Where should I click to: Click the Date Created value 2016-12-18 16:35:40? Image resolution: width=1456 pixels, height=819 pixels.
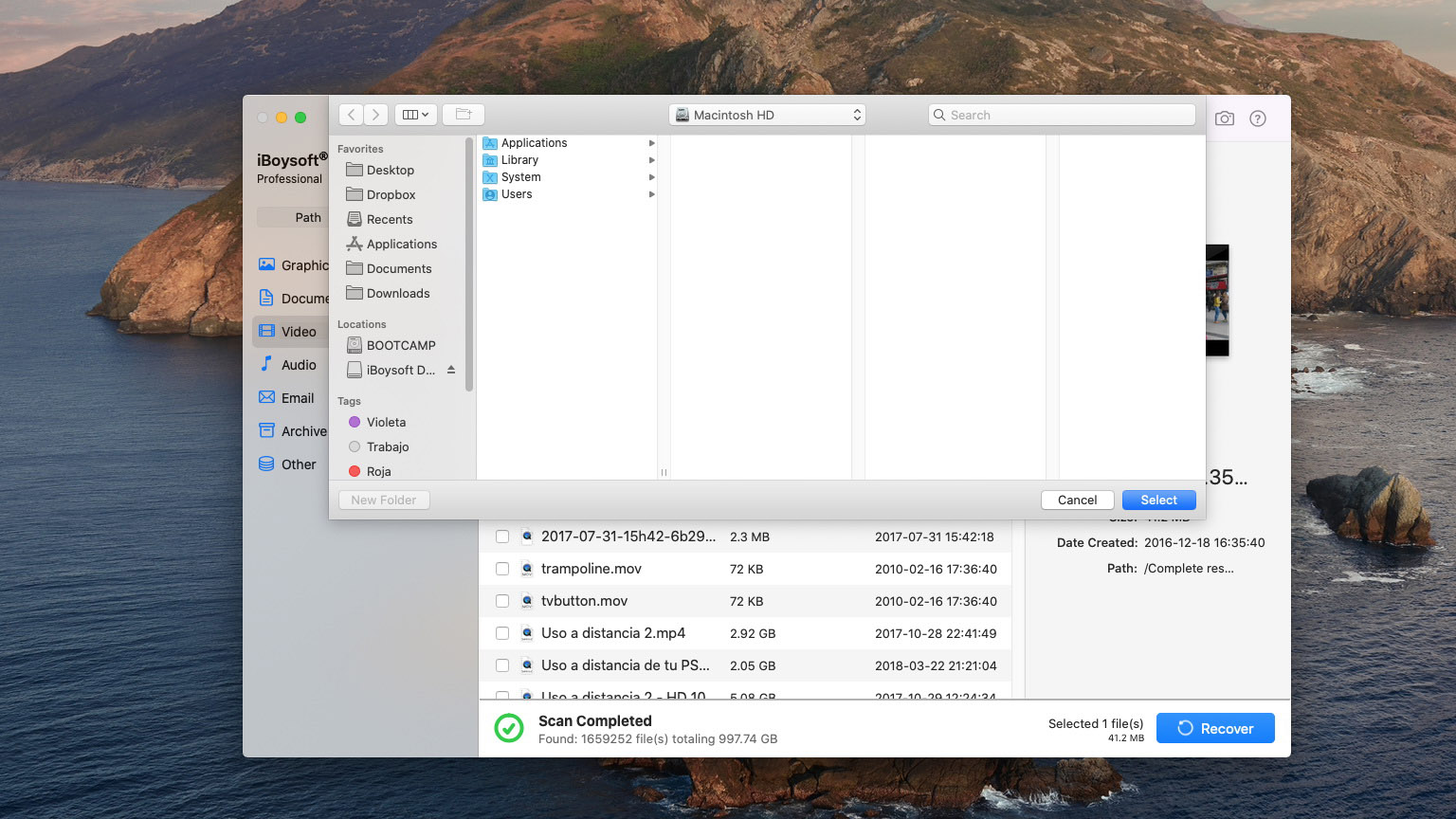pos(1204,543)
